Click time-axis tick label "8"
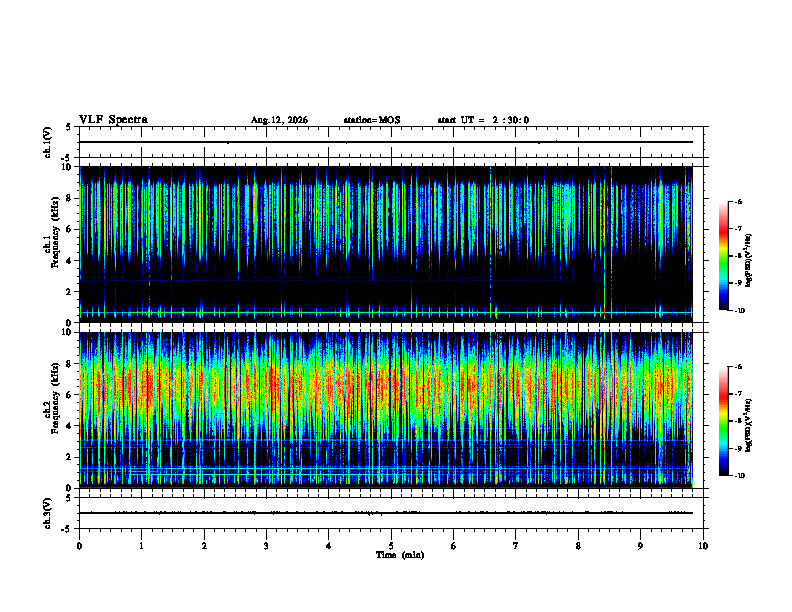Screen dimensions: 792x612 coord(578,546)
